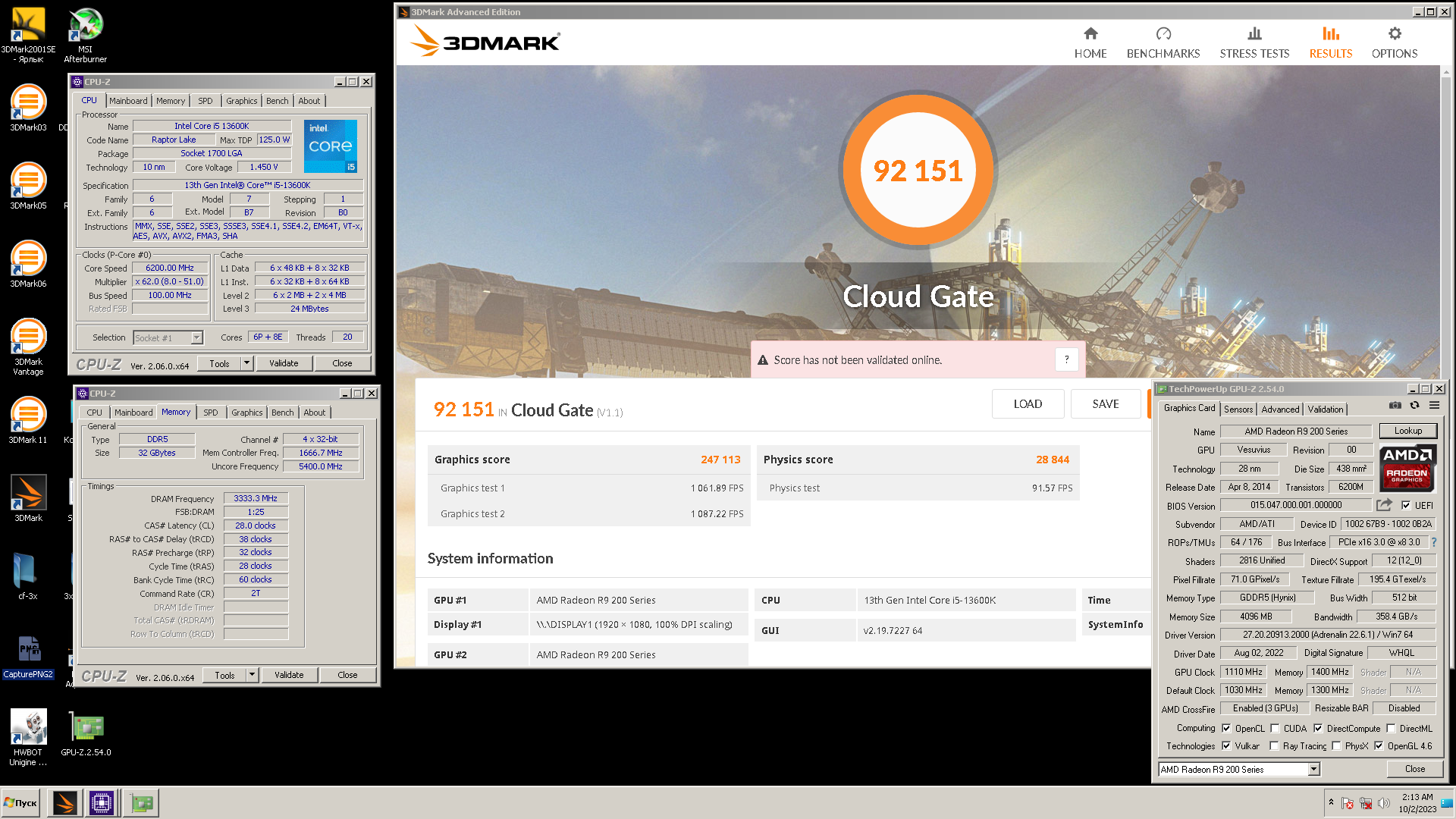The height and width of the screenshot is (819, 1456).
Task: Show hidden system tray icons
Action: (1331, 802)
